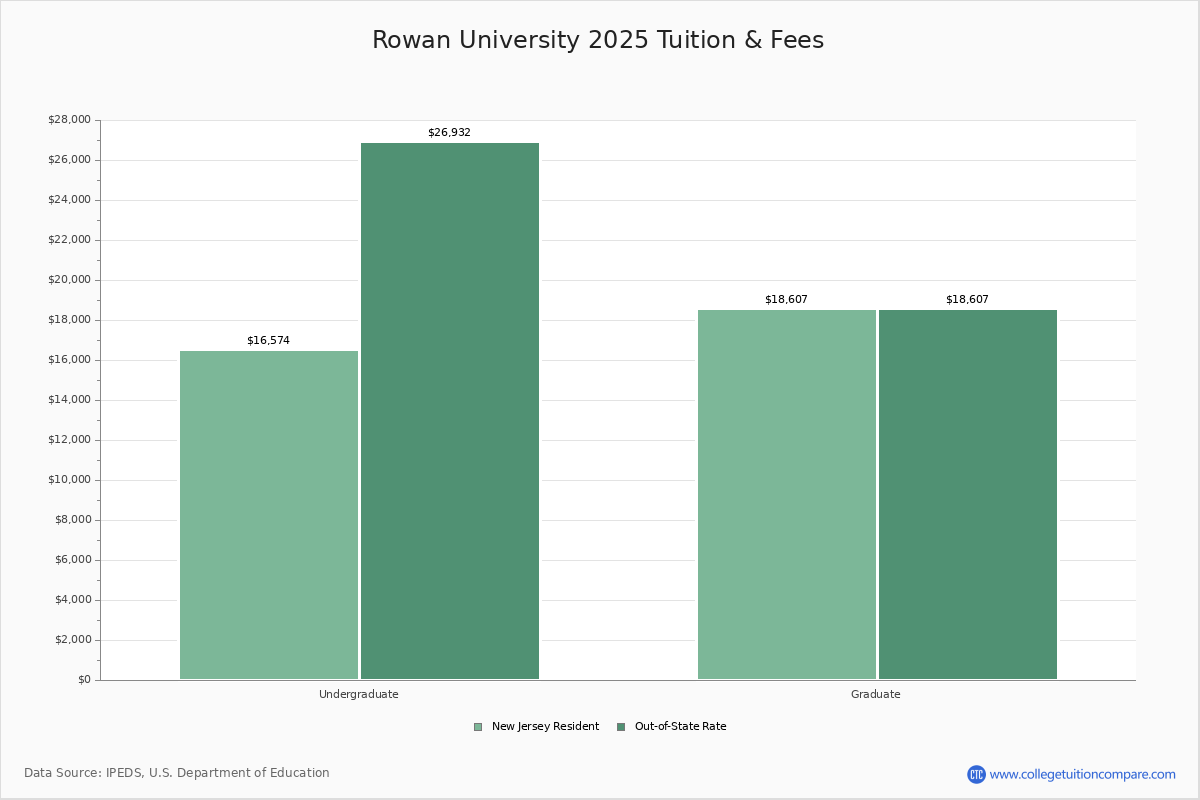The width and height of the screenshot is (1200, 800).
Task: Select the Graduate Out-of-State bar
Action: pos(968,495)
